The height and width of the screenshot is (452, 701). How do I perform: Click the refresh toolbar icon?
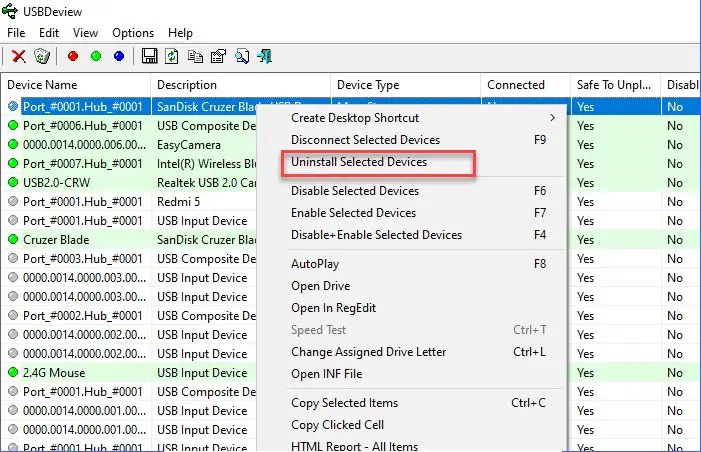(172, 56)
